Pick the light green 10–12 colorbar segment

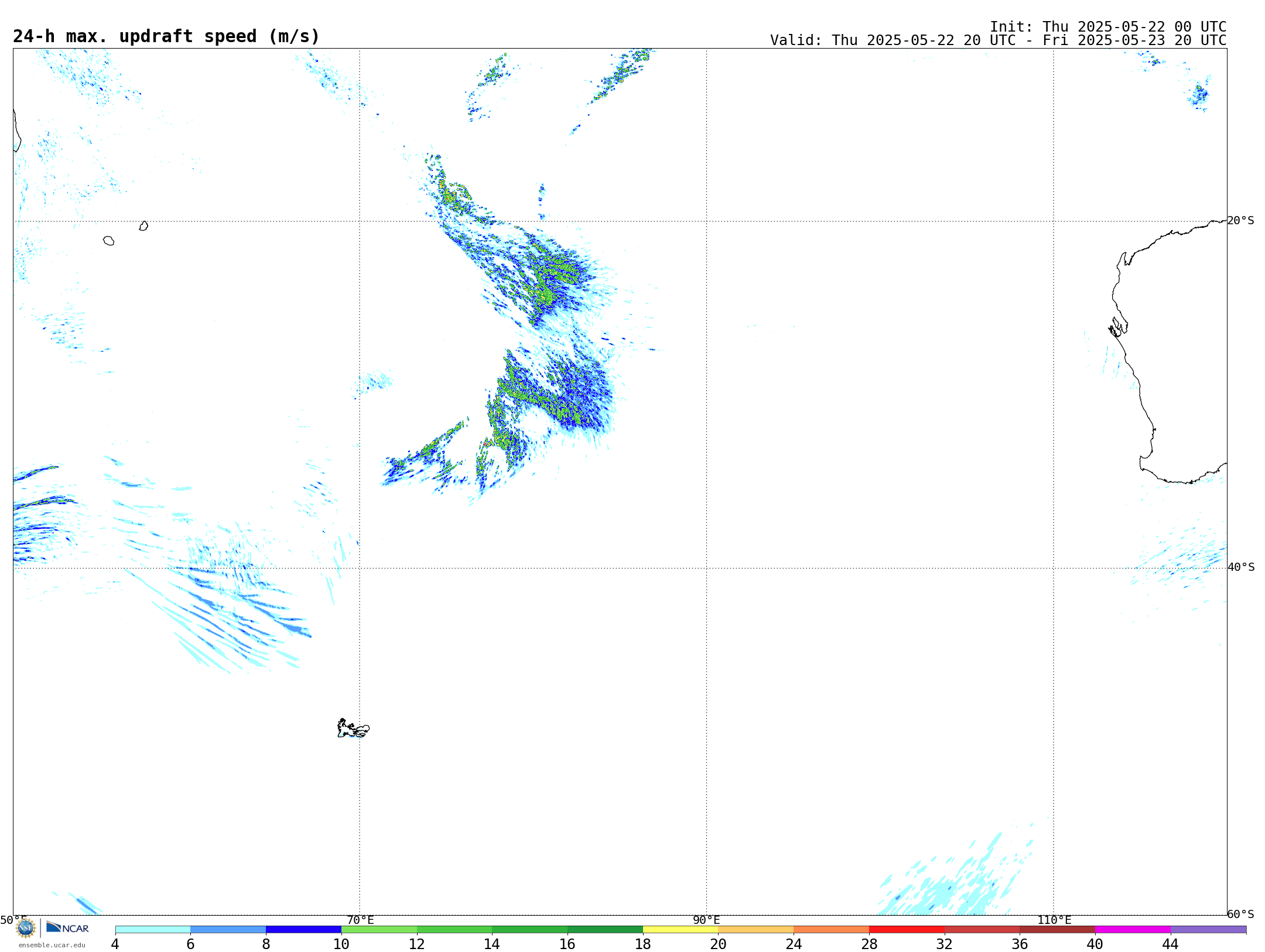[x=379, y=930]
